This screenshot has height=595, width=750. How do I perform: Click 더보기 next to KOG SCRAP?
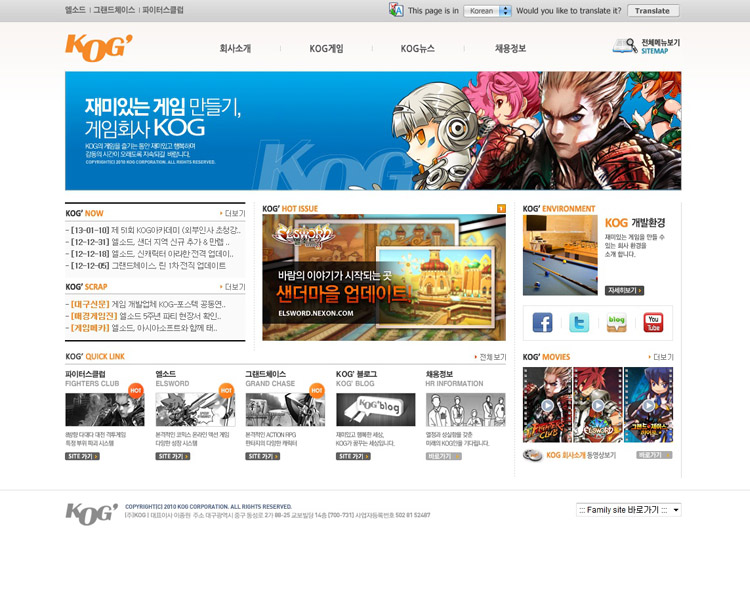(233, 287)
